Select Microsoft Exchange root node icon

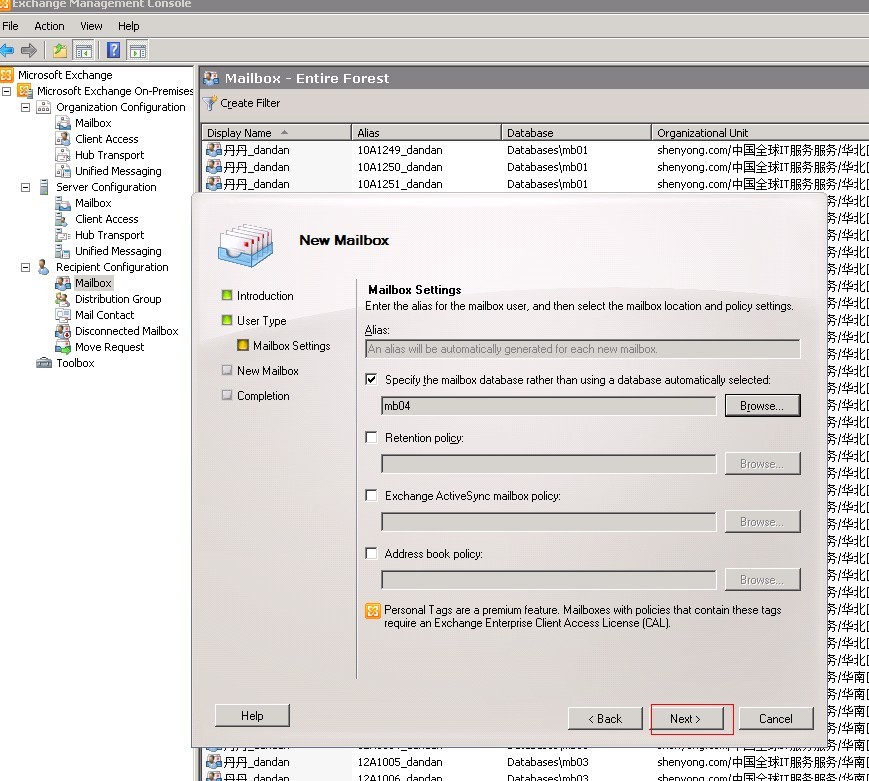pos(7,75)
